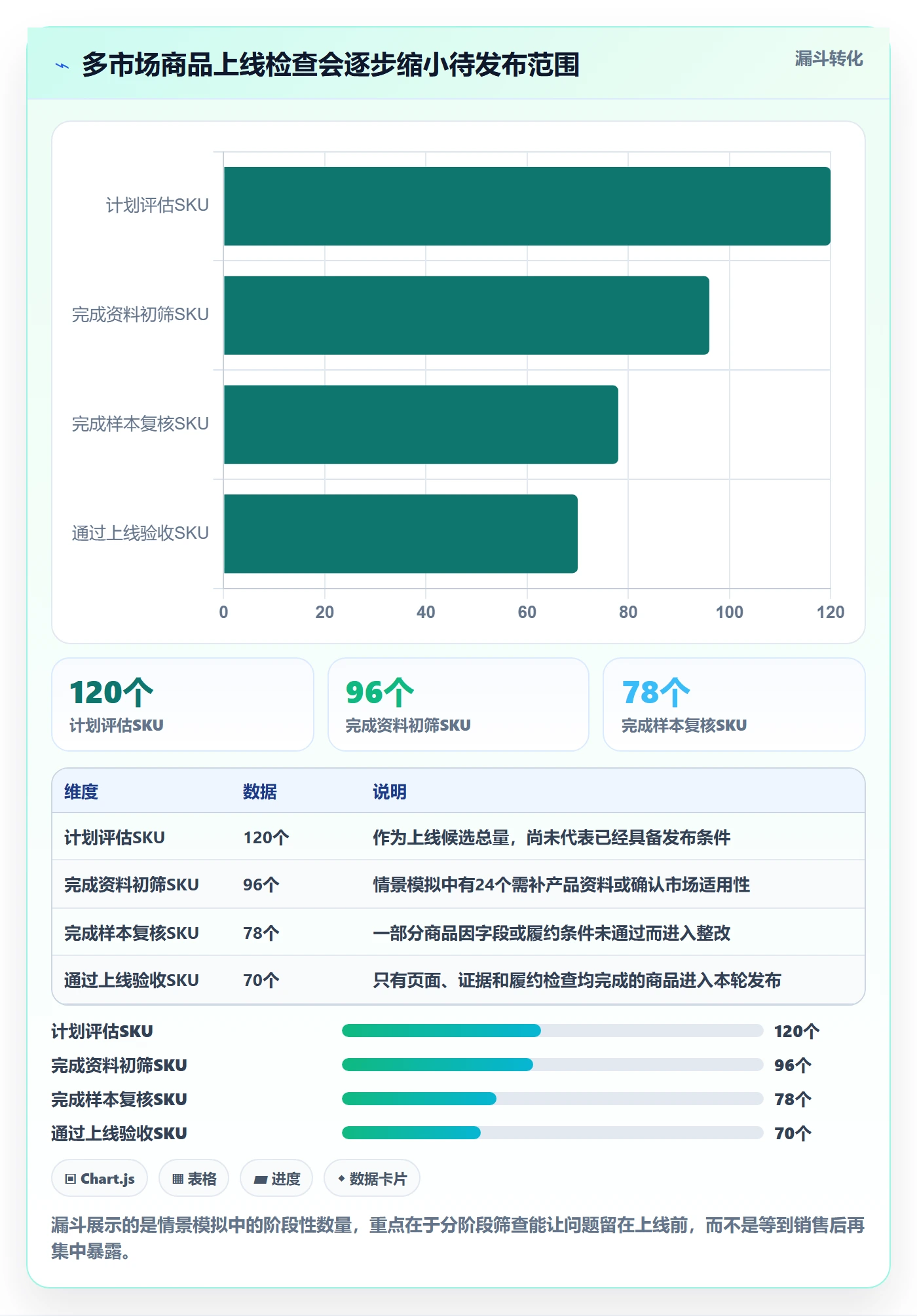Click the 完成样本复核SKU progress bar

[553, 1099]
